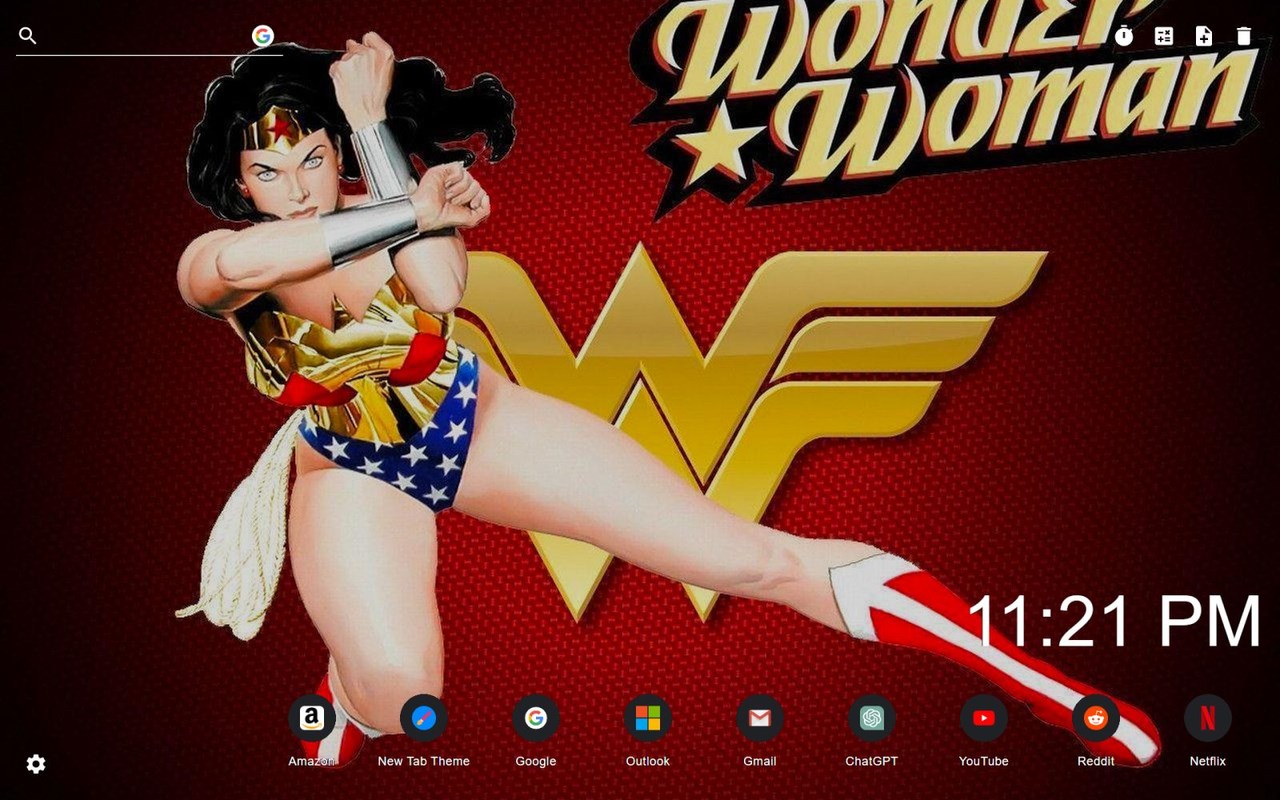
Task: Click the New Tab Theme label
Action: pos(424,761)
